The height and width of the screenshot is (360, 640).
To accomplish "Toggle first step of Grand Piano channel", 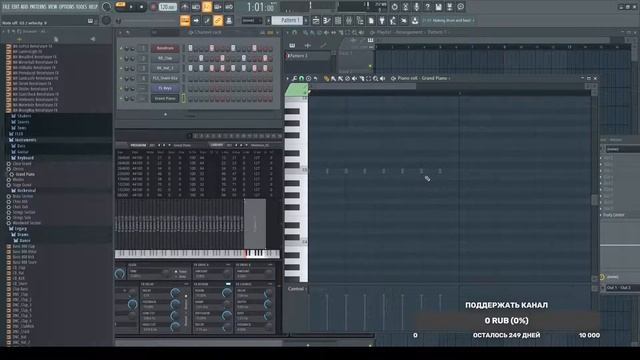I will [190, 98].
